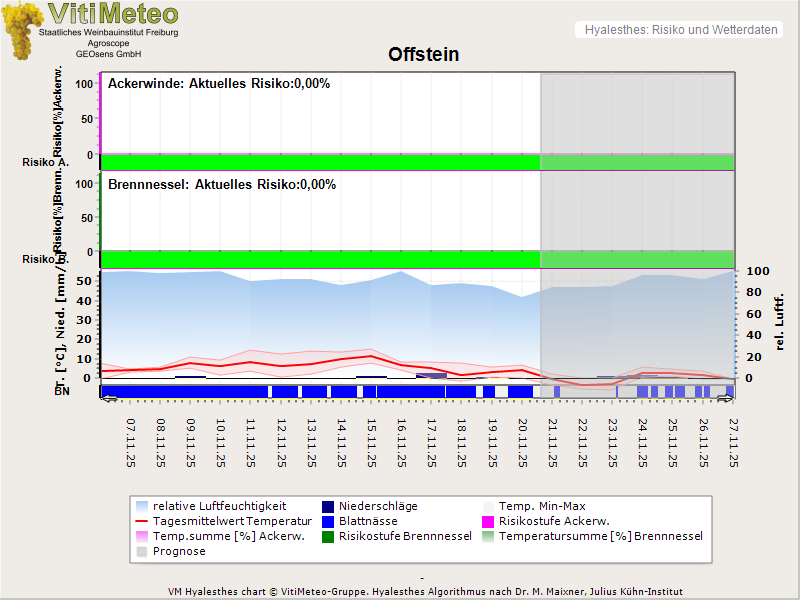Click the left arrow of the date axis

[x=108, y=398]
